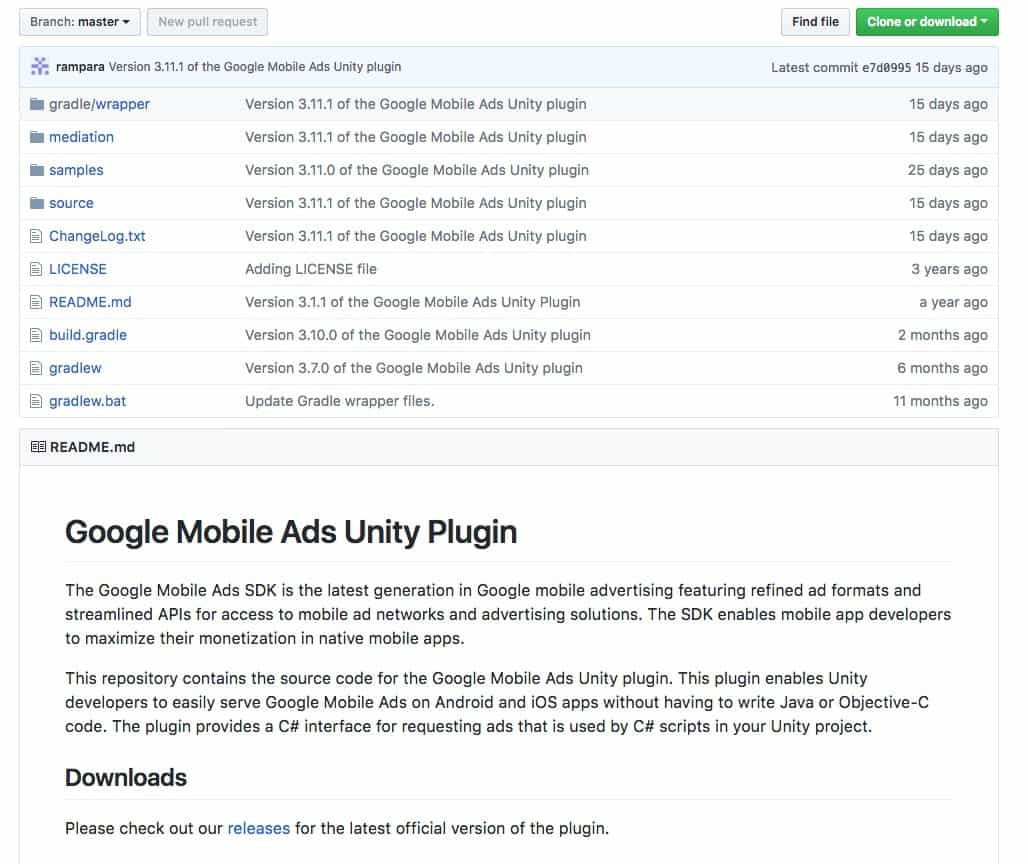Click the mediation folder icon
This screenshot has width=1028, height=864.
[37, 137]
